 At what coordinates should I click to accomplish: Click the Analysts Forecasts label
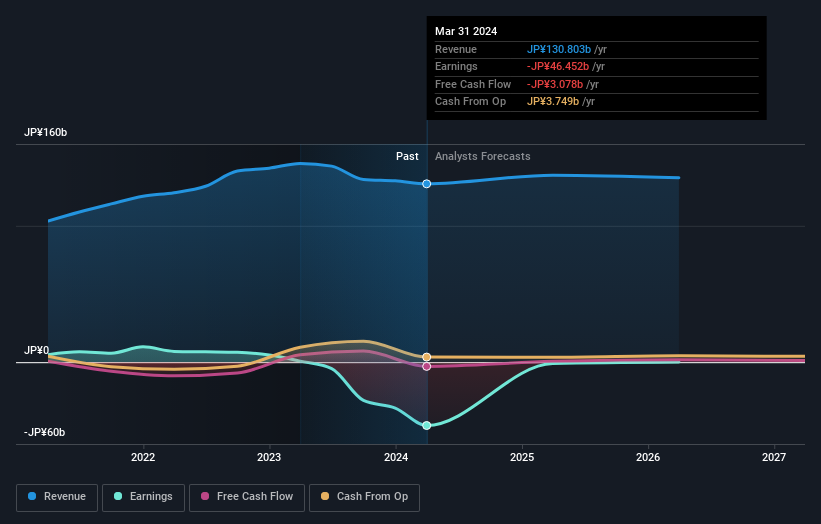[x=483, y=157]
